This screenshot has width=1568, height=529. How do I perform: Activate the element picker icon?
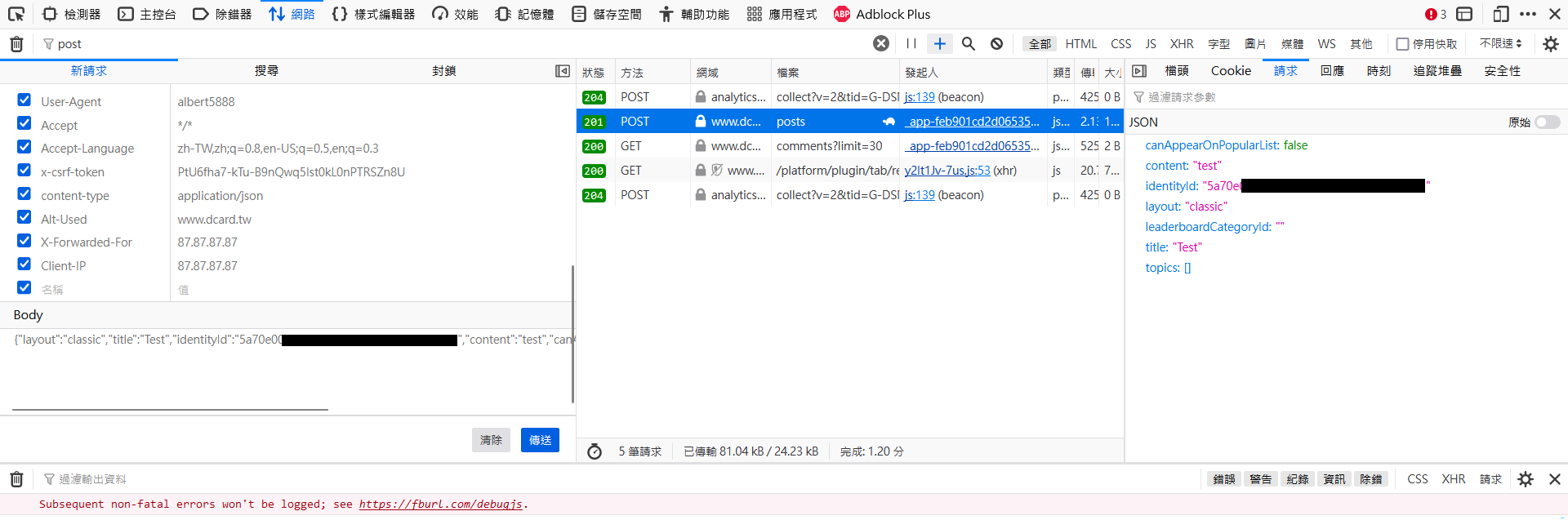pyautogui.click(x=16, y=14)
